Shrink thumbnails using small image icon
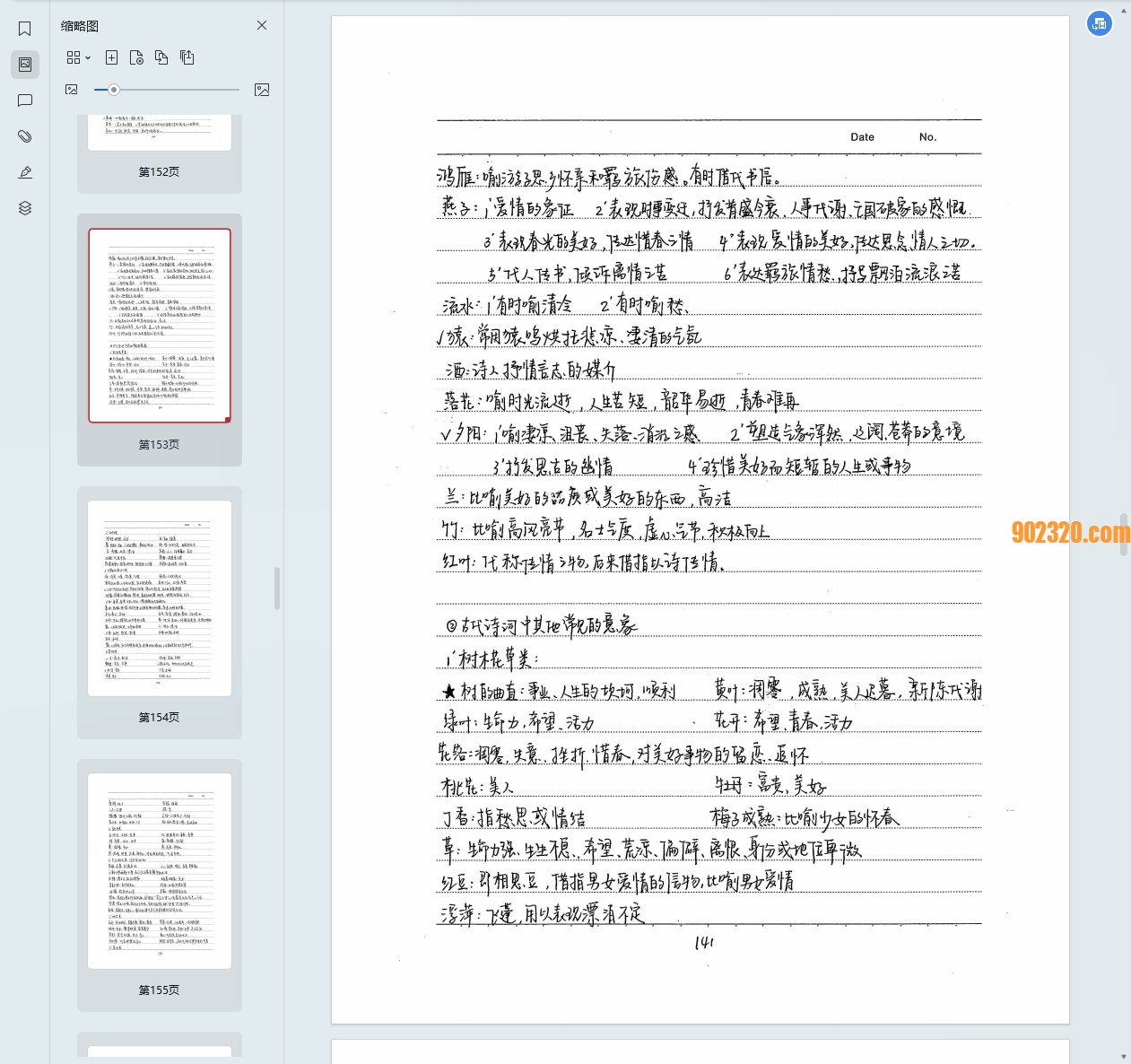The image size is (1131, 1064). pos(71,90)
